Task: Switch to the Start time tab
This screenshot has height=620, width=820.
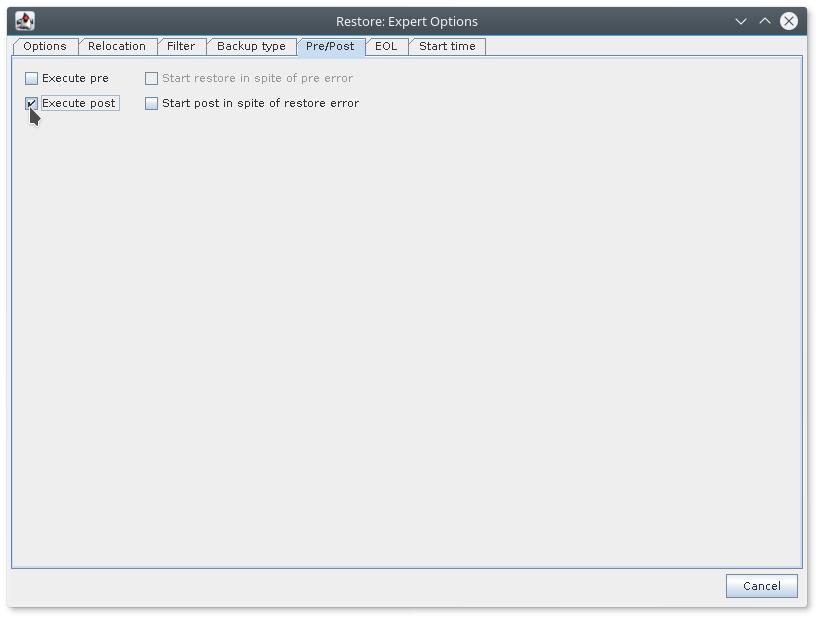Action: 447,46
